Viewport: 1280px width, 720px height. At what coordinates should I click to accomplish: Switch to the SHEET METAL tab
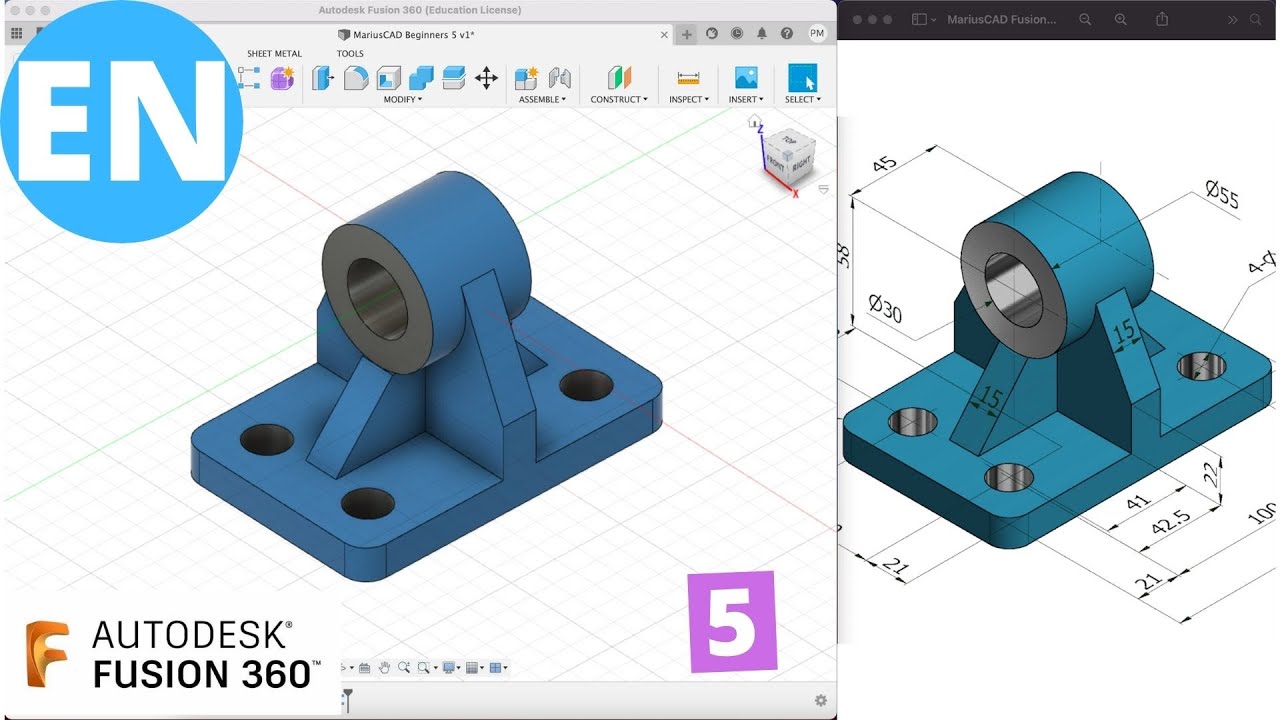pos(274,54)
